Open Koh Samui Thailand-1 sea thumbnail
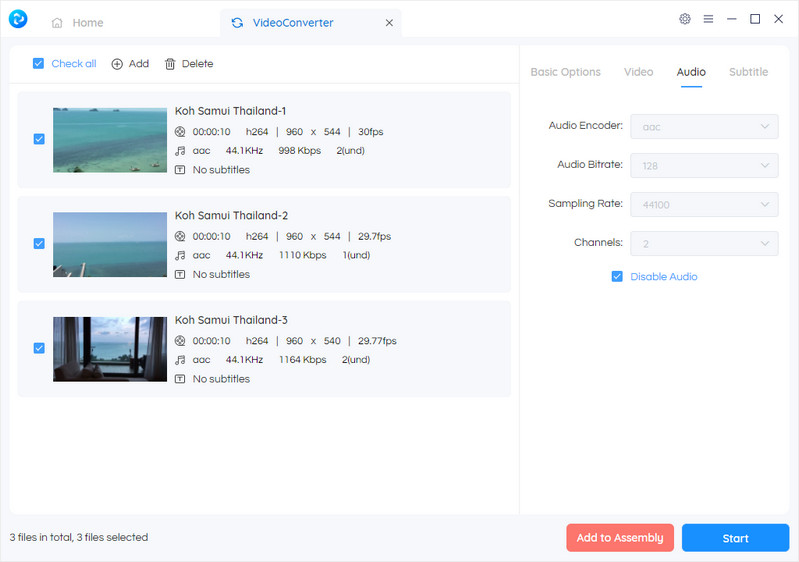 coord(110,140)
